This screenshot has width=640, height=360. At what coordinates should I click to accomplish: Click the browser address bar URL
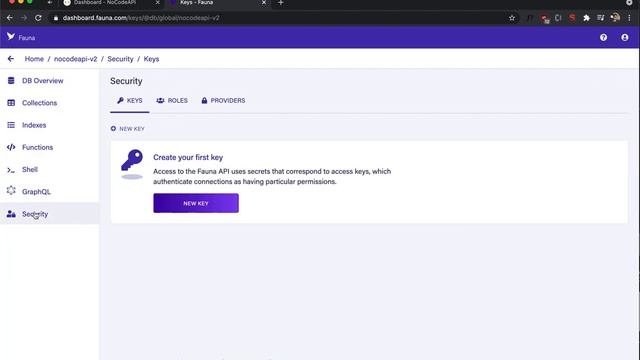tap(141, 18)
